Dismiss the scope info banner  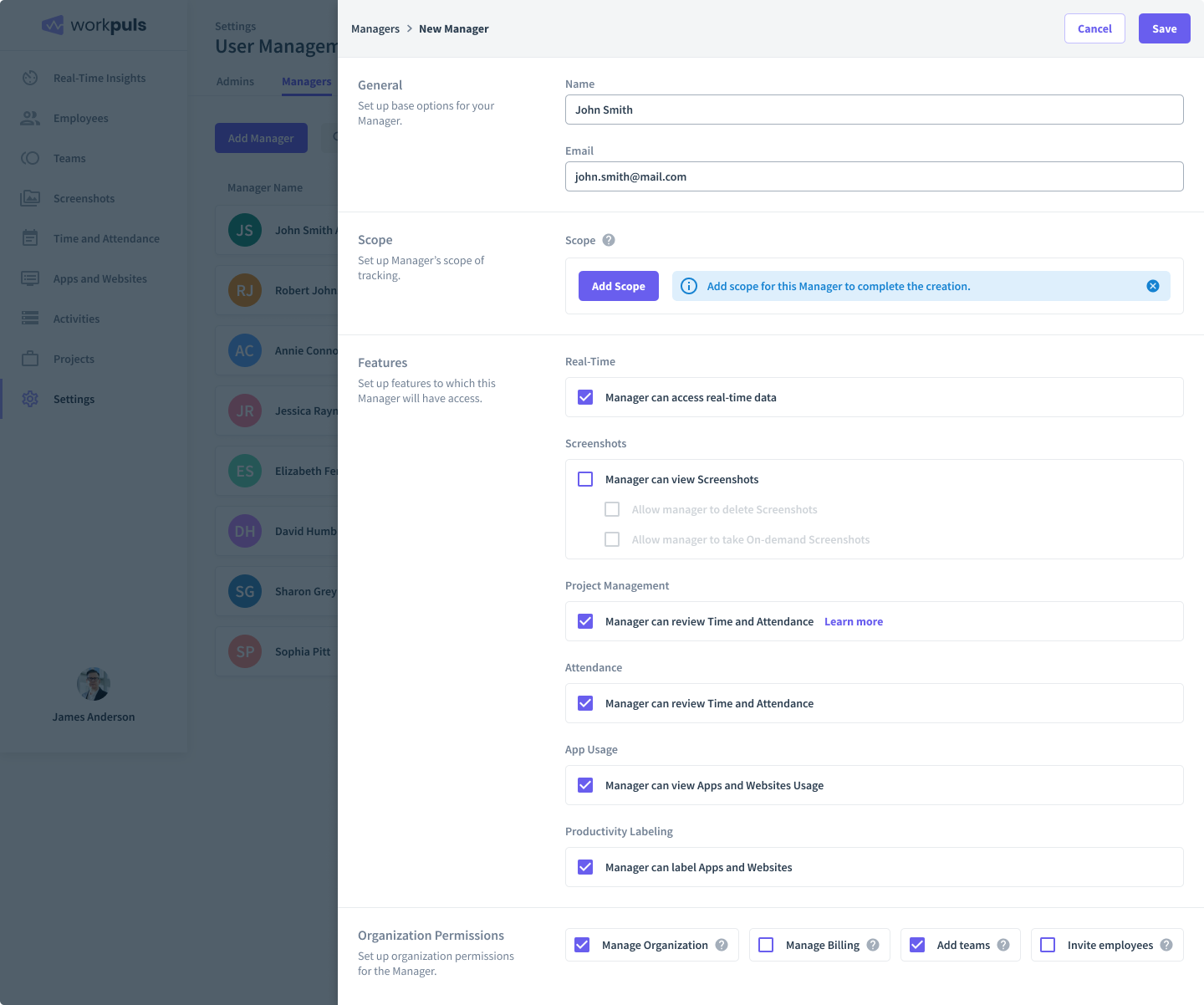click(x=1153, y=285)
